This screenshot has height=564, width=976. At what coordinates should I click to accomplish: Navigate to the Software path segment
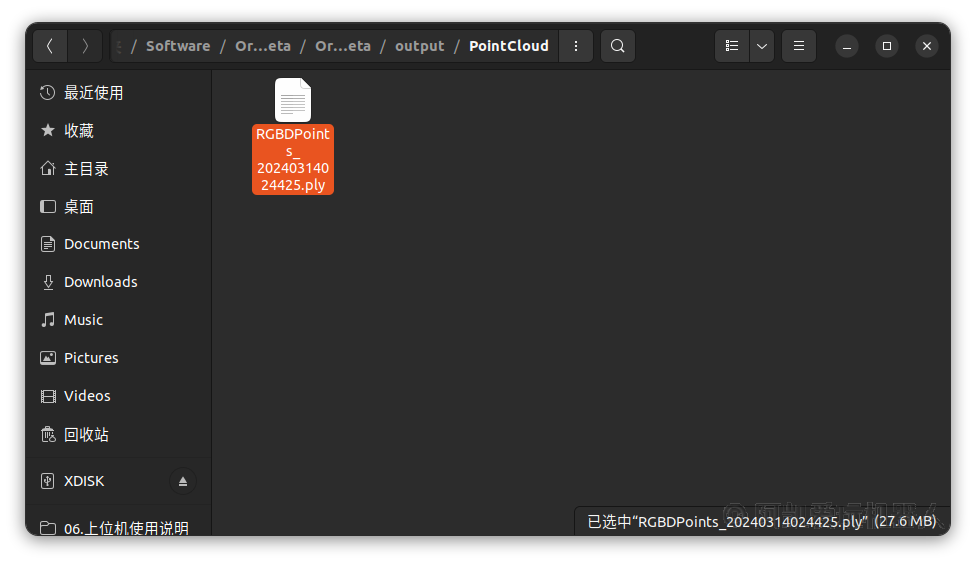(x=178, y=46)
